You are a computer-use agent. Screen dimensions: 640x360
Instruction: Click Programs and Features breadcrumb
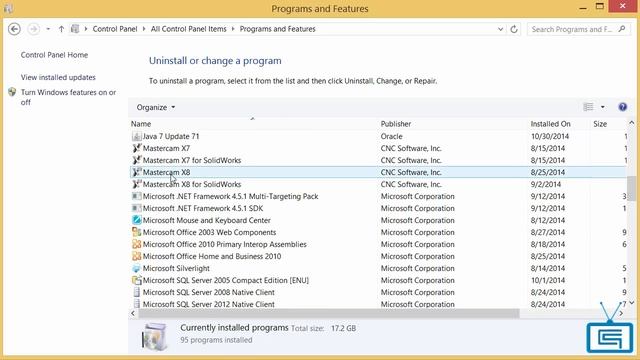[x=278, y=29]
